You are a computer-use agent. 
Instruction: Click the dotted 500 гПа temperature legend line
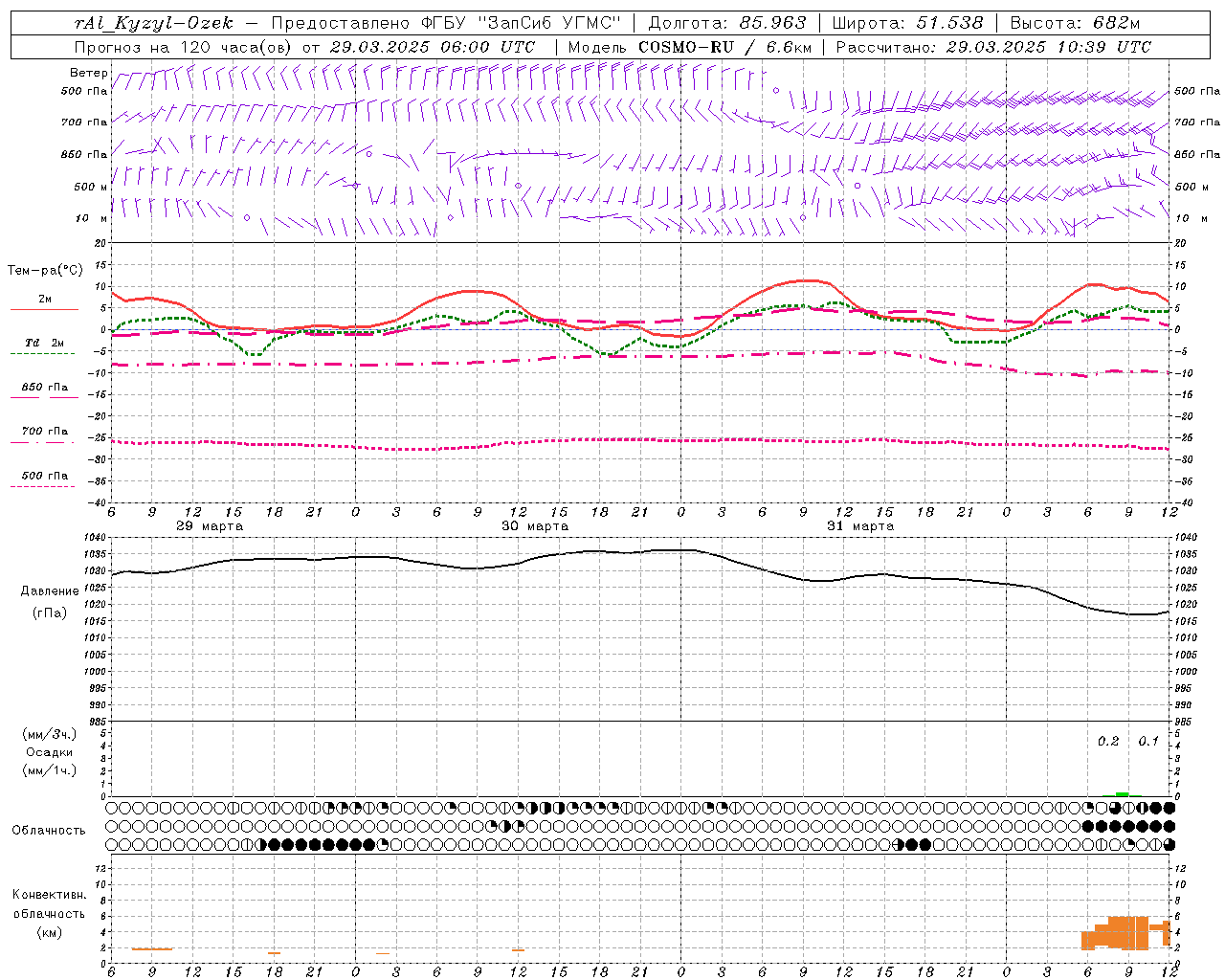click(x=43, y=486)
